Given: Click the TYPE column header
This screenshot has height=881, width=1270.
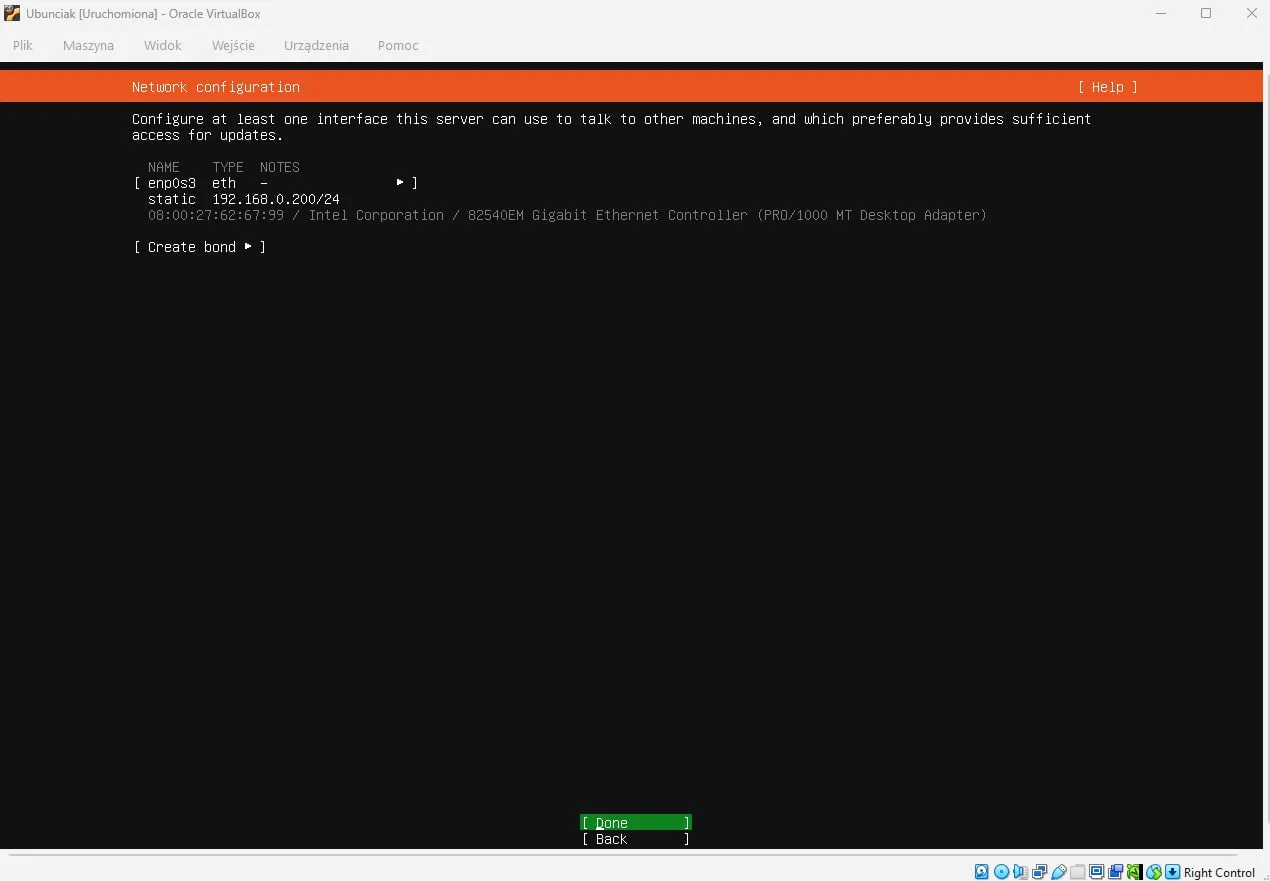Looking at the screenshot, I should pyautogui.click(x=228, y=167).
